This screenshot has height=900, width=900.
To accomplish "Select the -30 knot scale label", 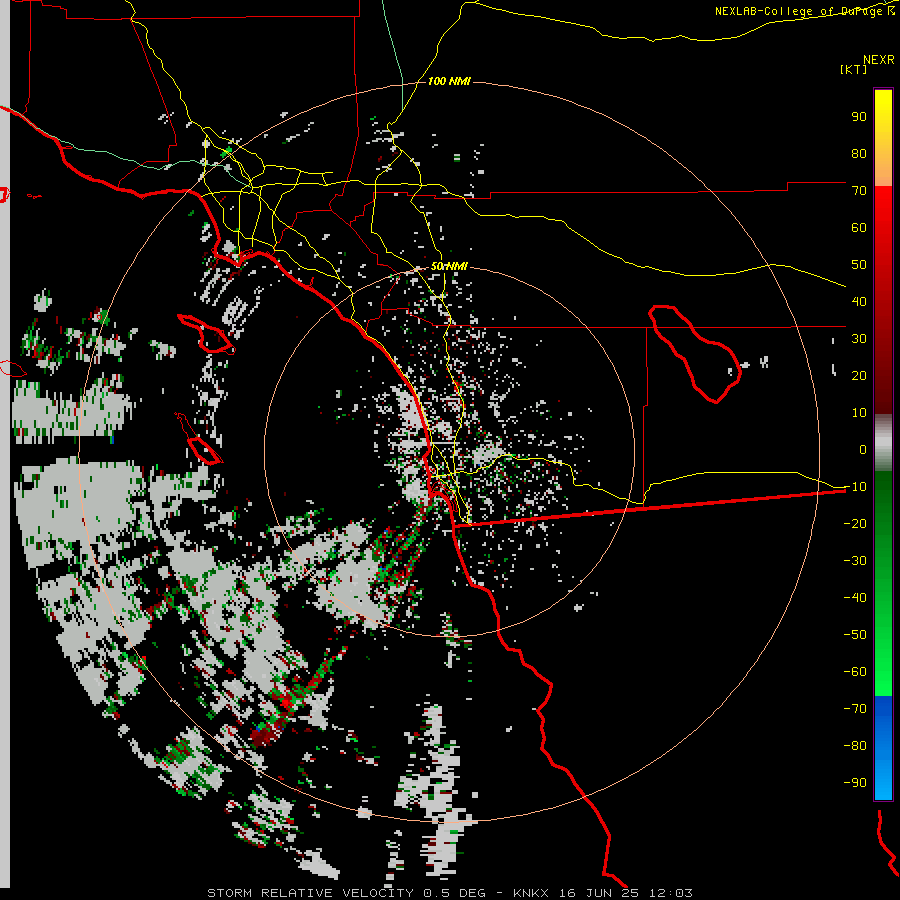I will pos(855,561).
